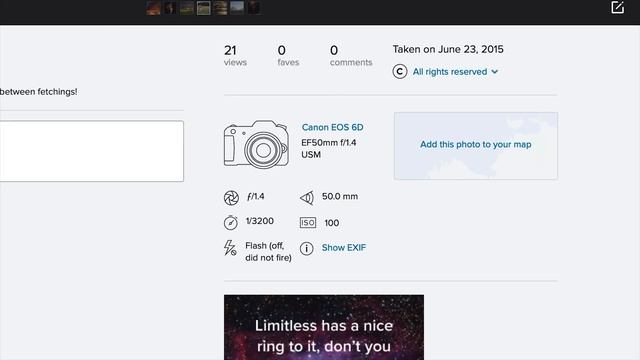Image resolution: width=640 pixels, height=360 pixels.
Task: Open the Limitless advertisement banner
Action: (x=324, y=327)
